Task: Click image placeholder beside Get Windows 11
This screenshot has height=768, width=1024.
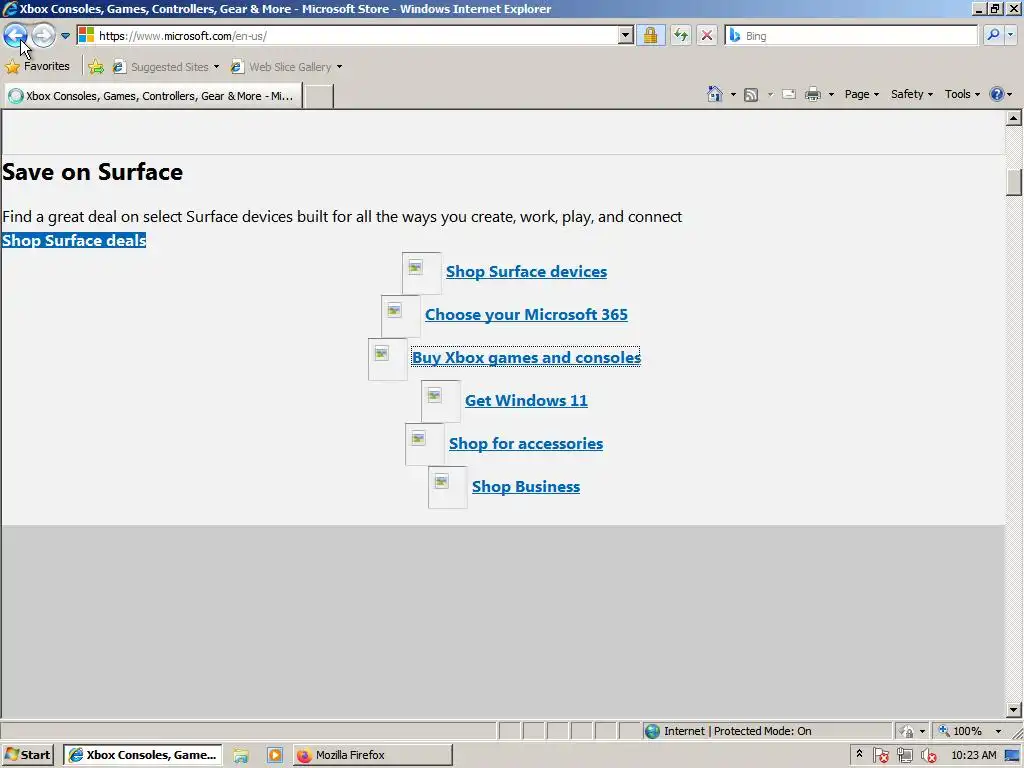Action: point(441,402)
